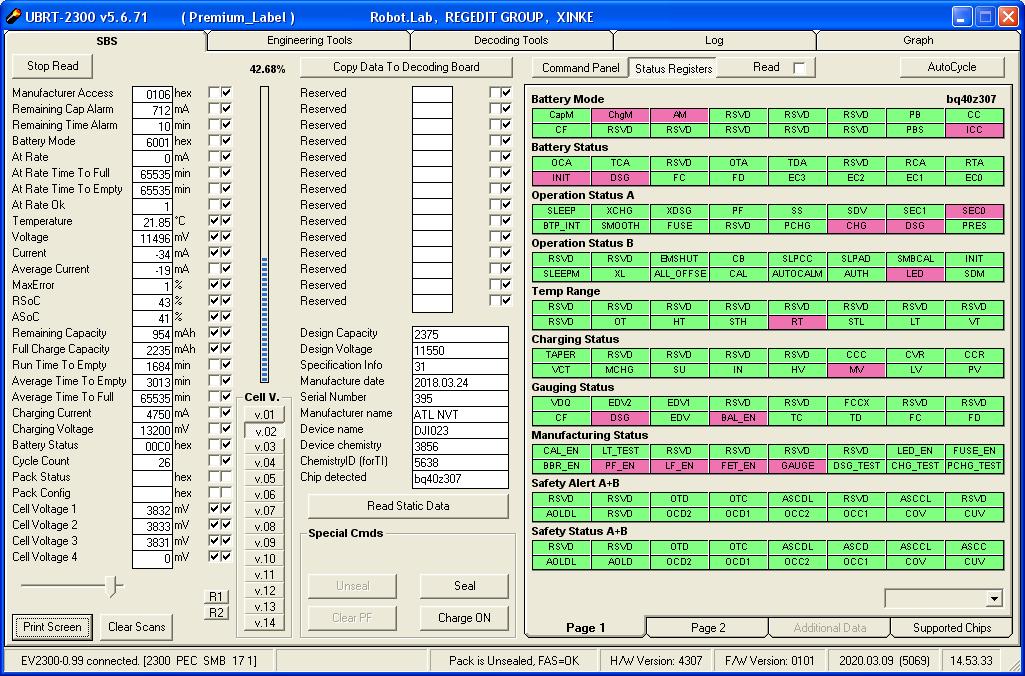Click the Manufacture date field
1025x676 pixels.
(x=460, y=382)
